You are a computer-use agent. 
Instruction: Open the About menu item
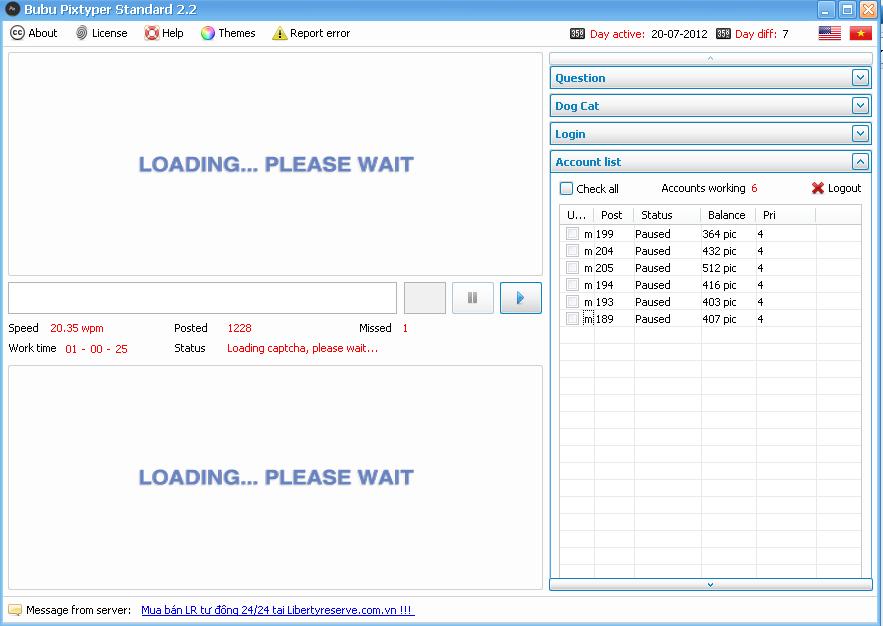[x=18, y=33]
